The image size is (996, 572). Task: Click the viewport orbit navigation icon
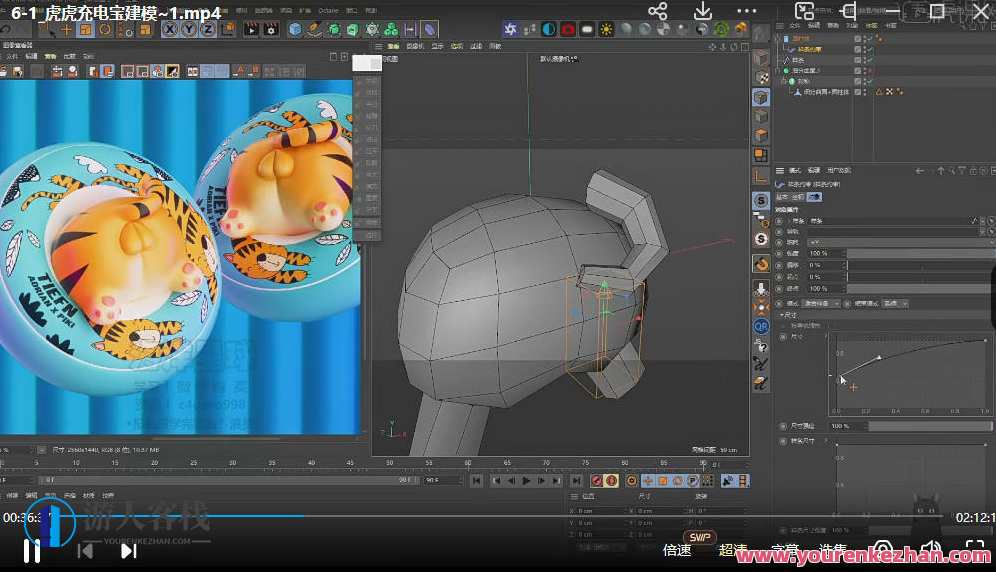[x=734, y=46]
